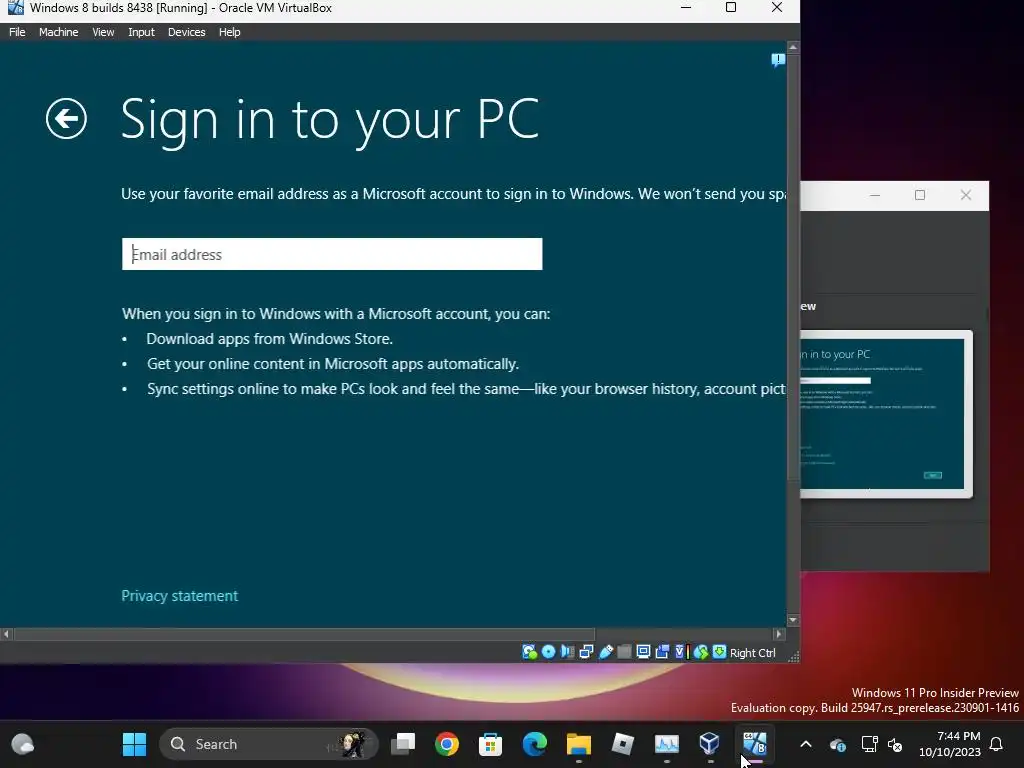Click the CPU virtualization status icon
The height and width of the screenshot is (768, 1024).
[681, 652]
